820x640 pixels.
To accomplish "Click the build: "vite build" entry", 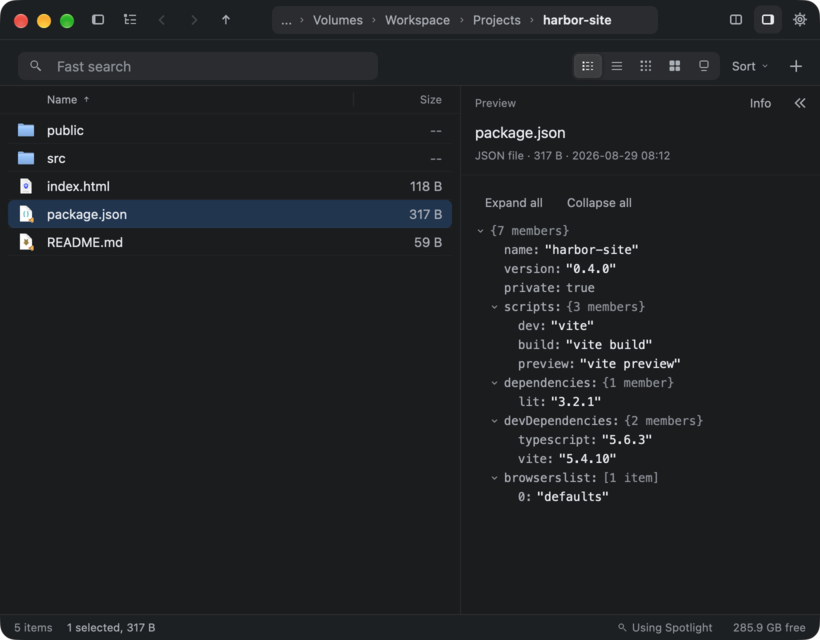I will coord(585,345).
